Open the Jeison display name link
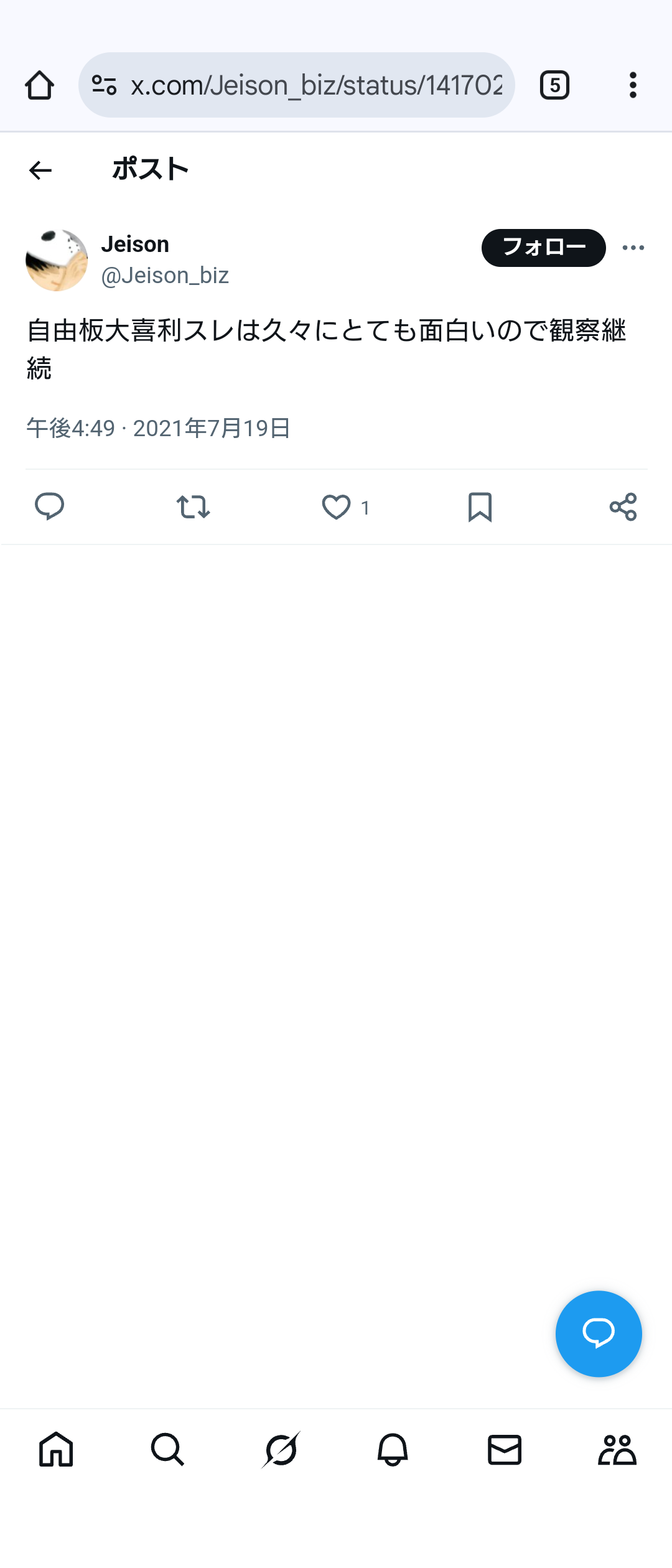 tap(135, 245)
